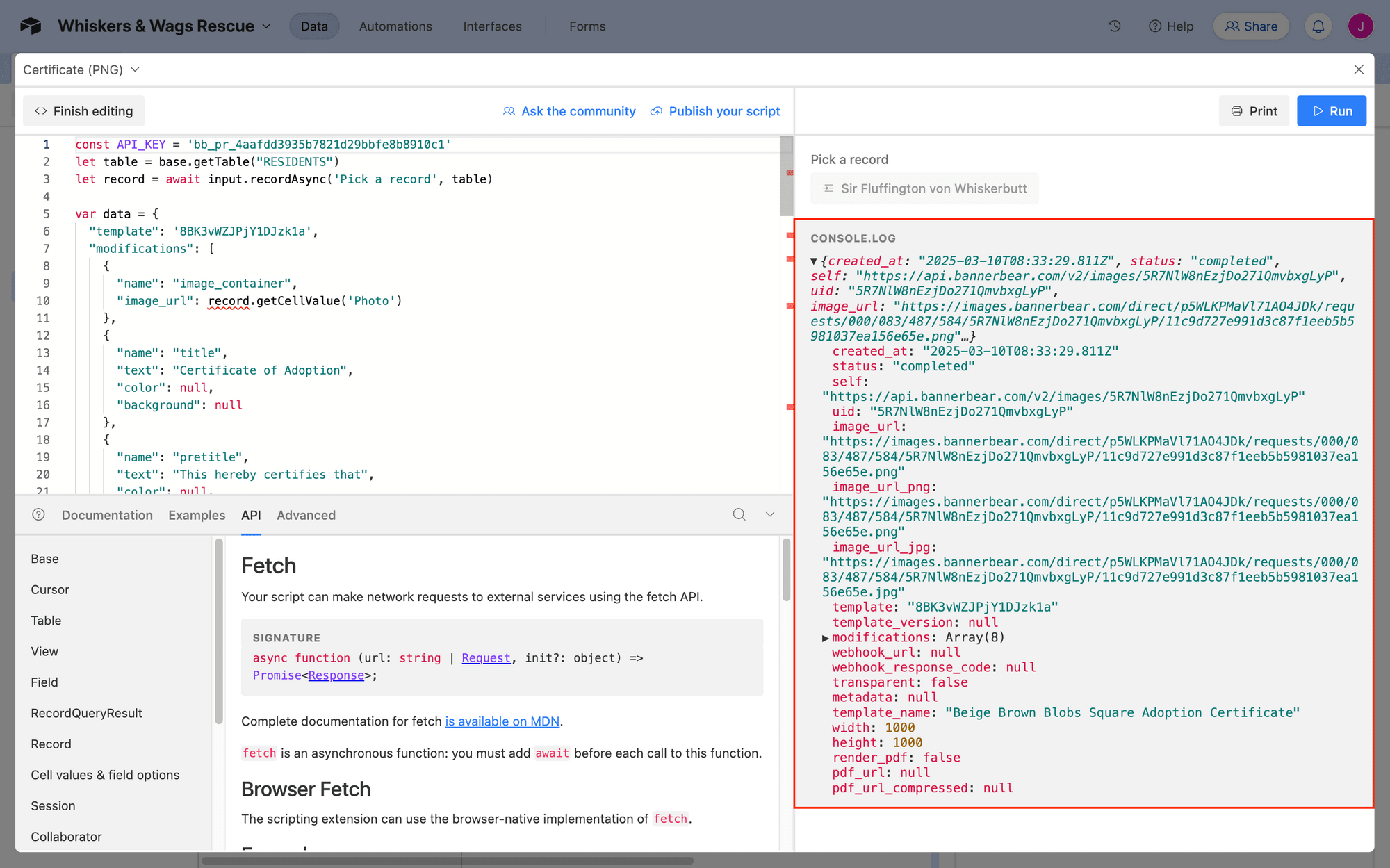
Task: Switch to the Automations tab
Action: 395,26
